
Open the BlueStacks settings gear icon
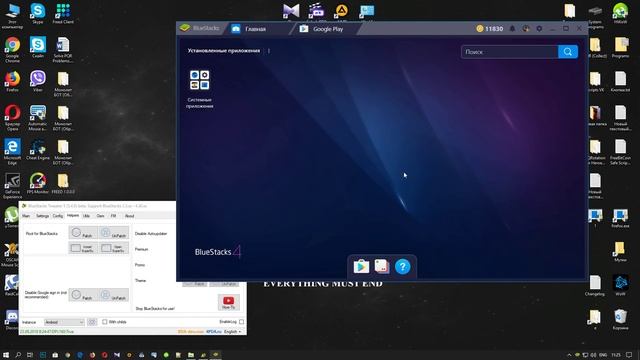539,29
